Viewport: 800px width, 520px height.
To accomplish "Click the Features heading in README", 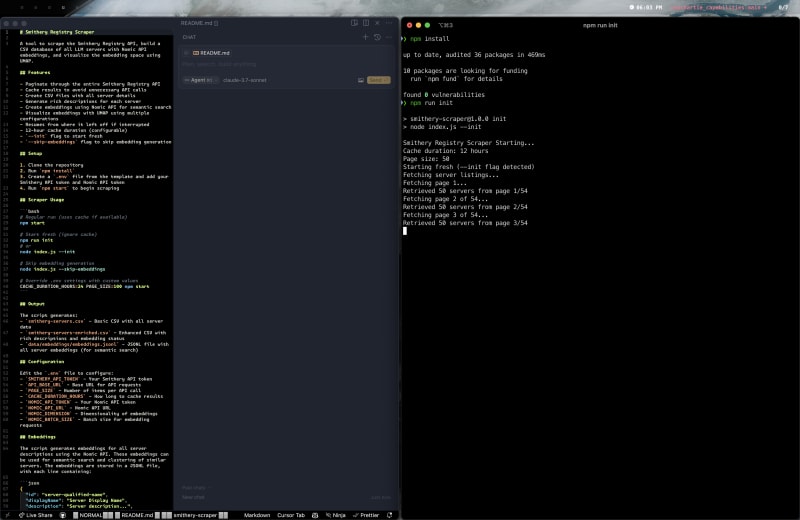I will coord(35,72).
